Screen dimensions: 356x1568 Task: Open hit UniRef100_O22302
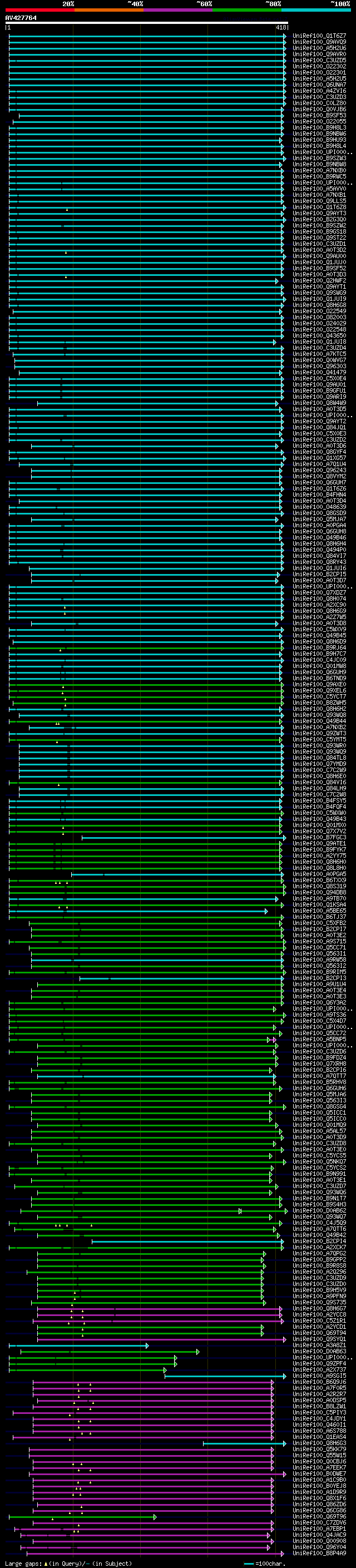(x=319, y=66)
